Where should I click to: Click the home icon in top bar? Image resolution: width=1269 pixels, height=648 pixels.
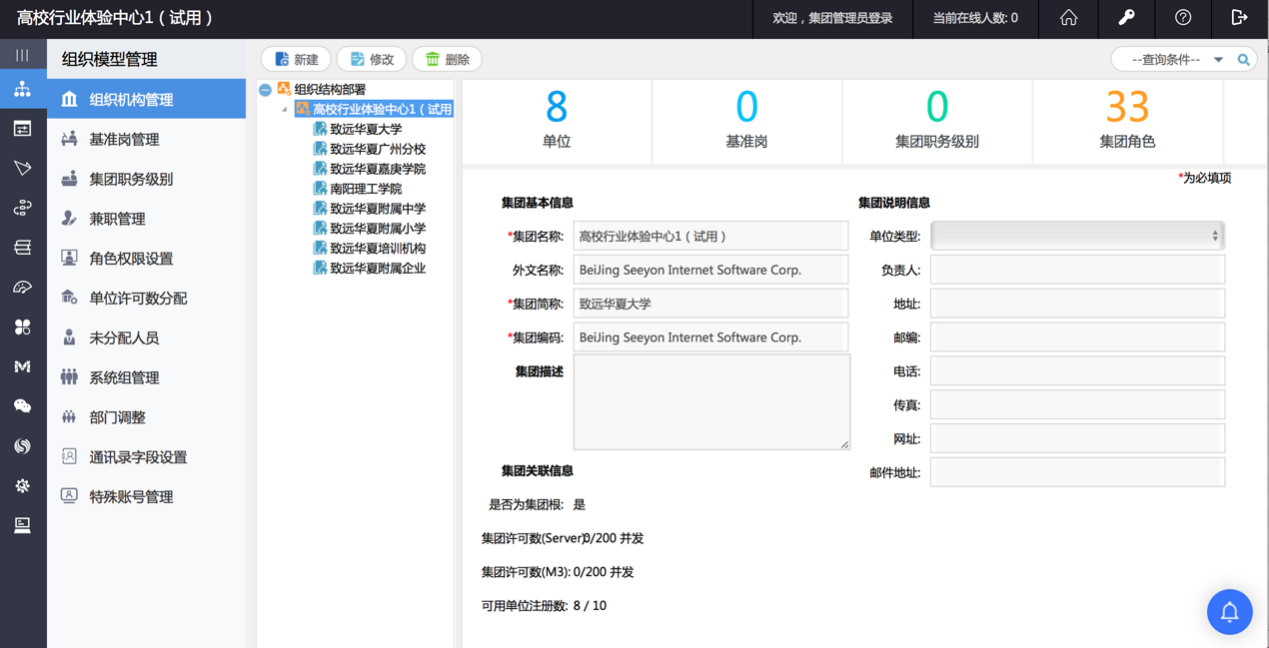click(1068, 18)
